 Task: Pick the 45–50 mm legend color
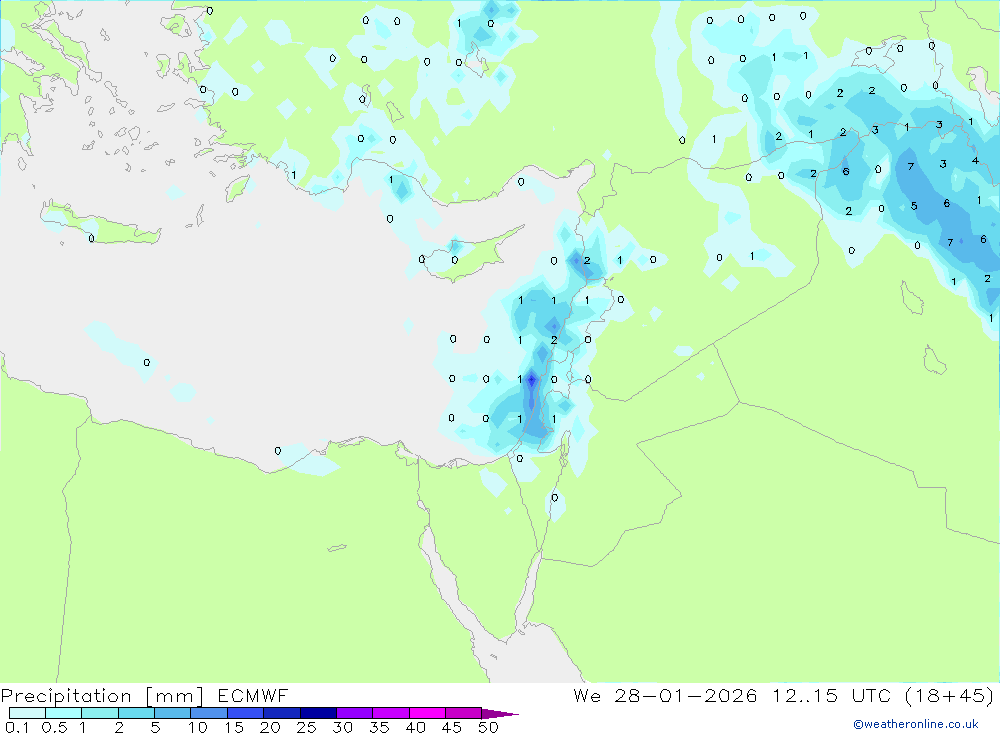pos(463,713)
